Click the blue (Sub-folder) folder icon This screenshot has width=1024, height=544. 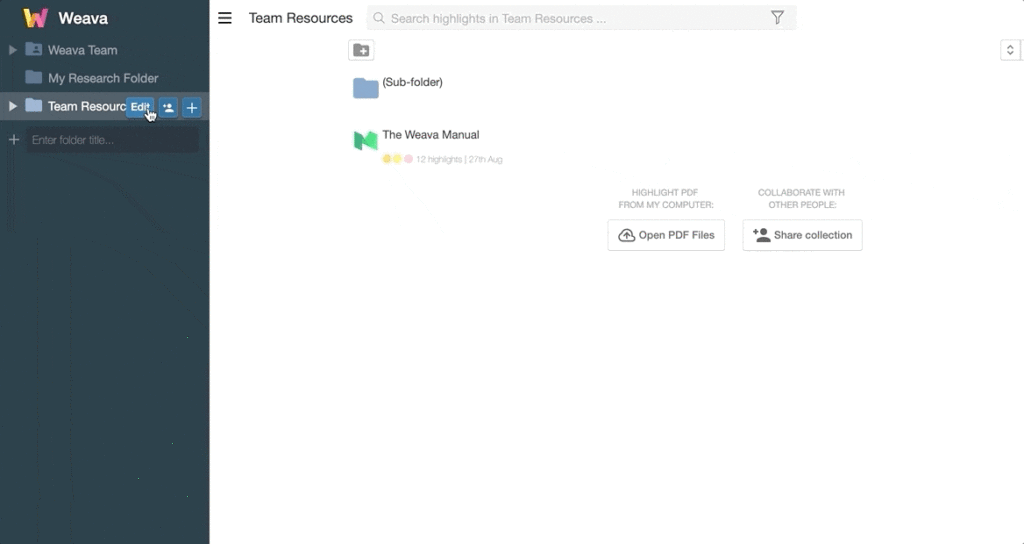pos(365,88)
